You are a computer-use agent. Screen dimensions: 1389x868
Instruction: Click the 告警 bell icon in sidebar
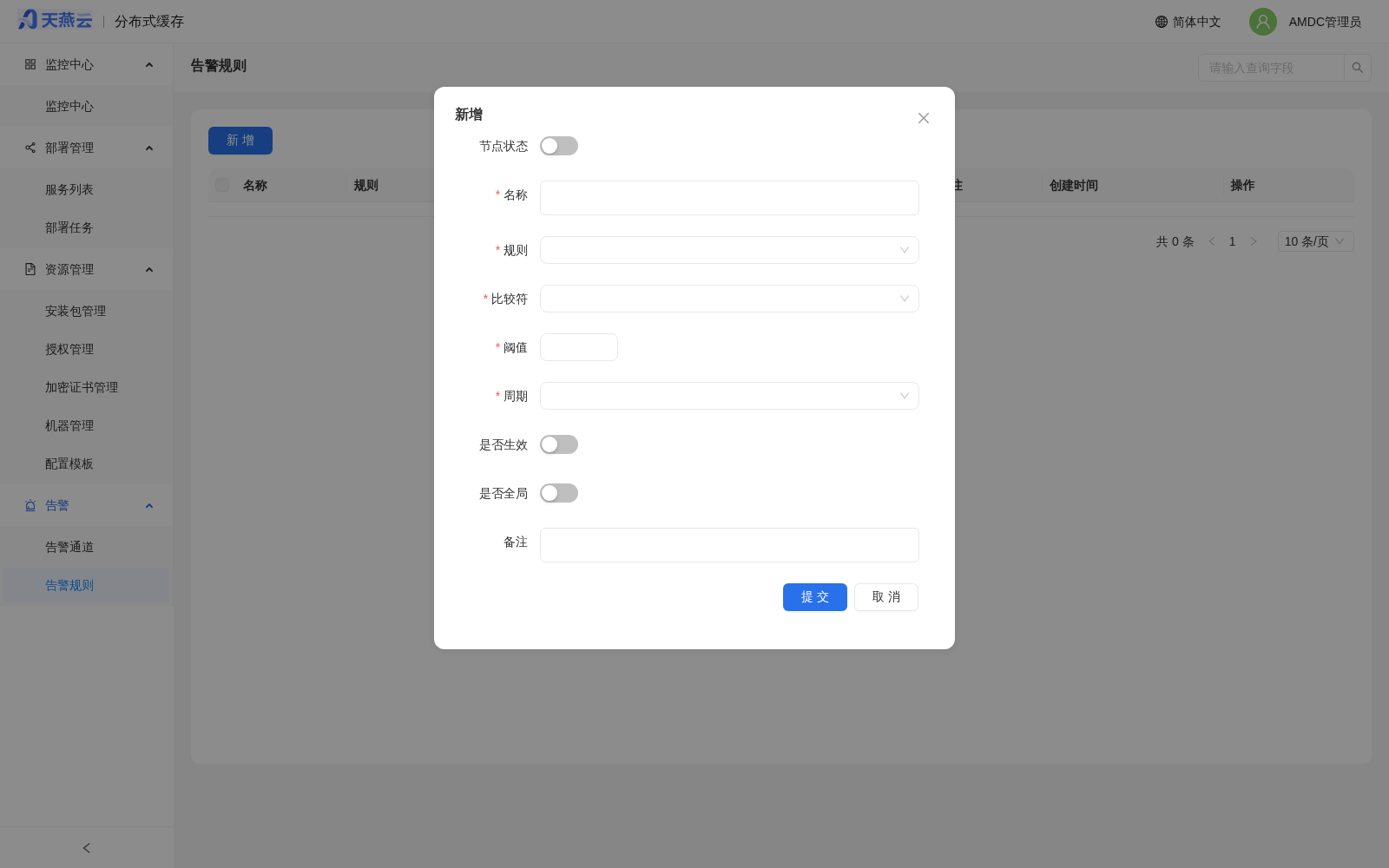(30, 505)
